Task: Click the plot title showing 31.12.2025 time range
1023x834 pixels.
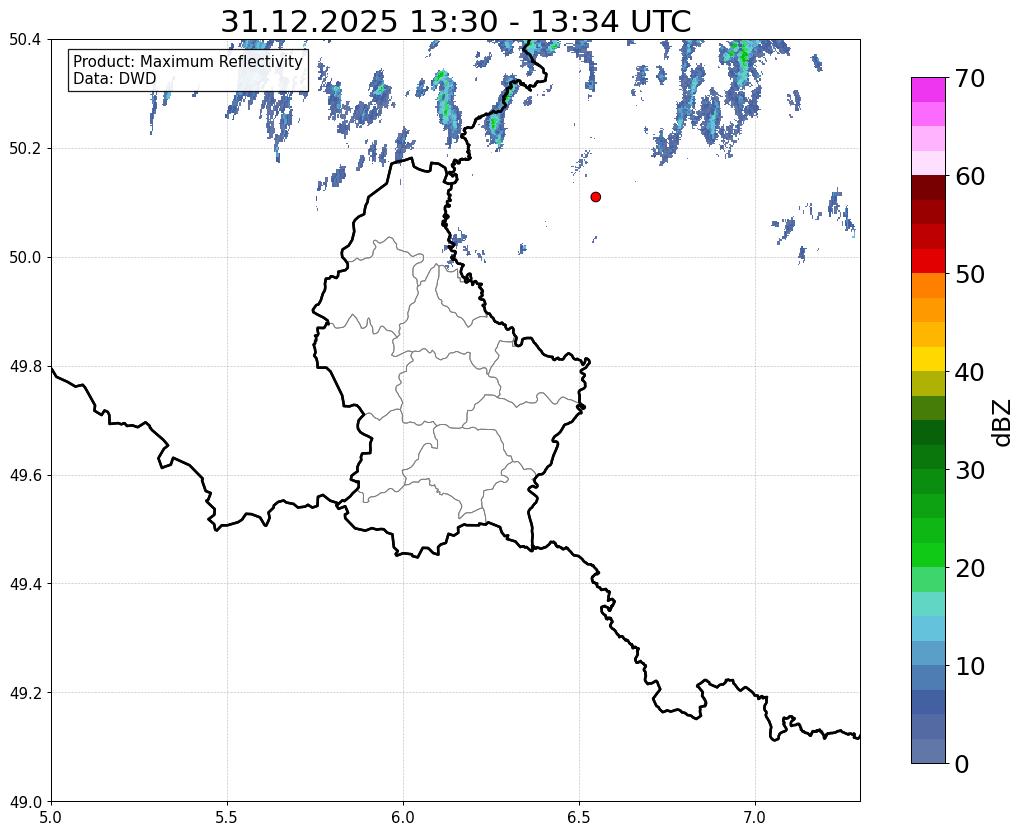Action: (x=455, y=21)
